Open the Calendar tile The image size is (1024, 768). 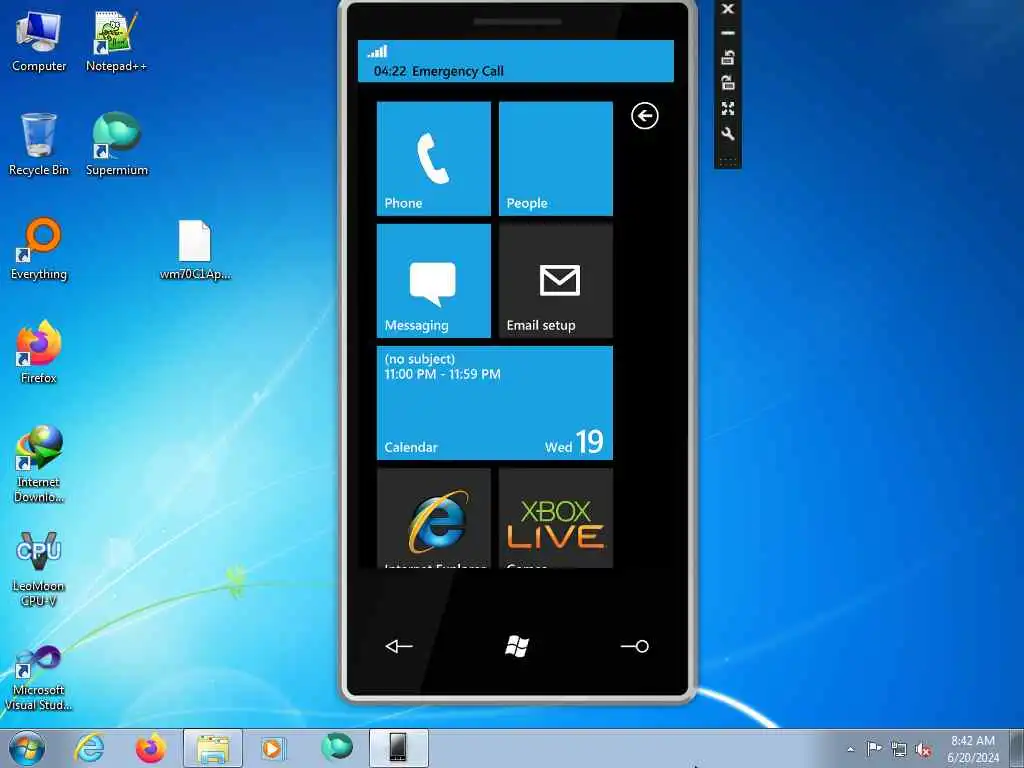tap(495, 403)
